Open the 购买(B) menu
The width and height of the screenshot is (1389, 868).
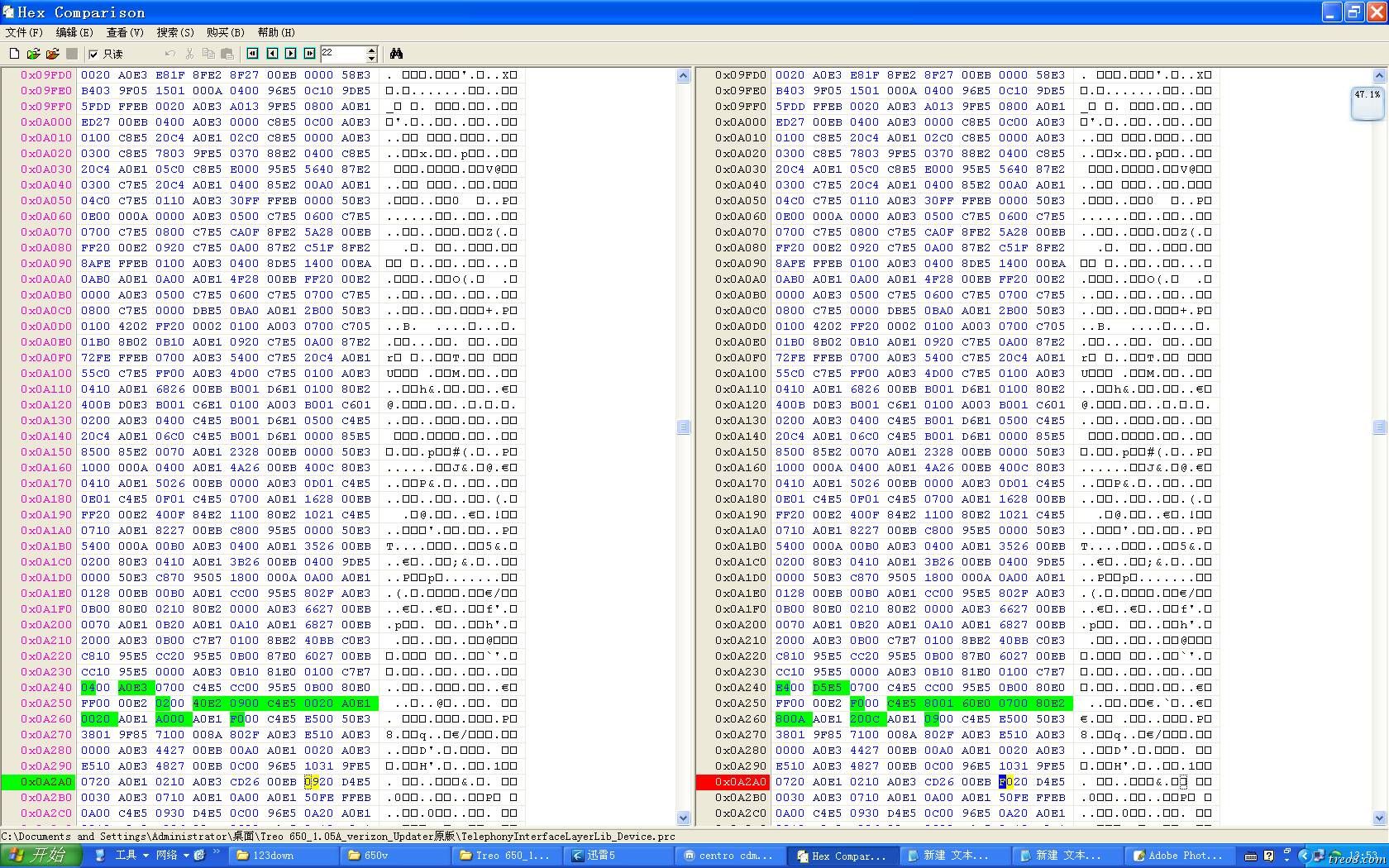(x=226, y=32)
